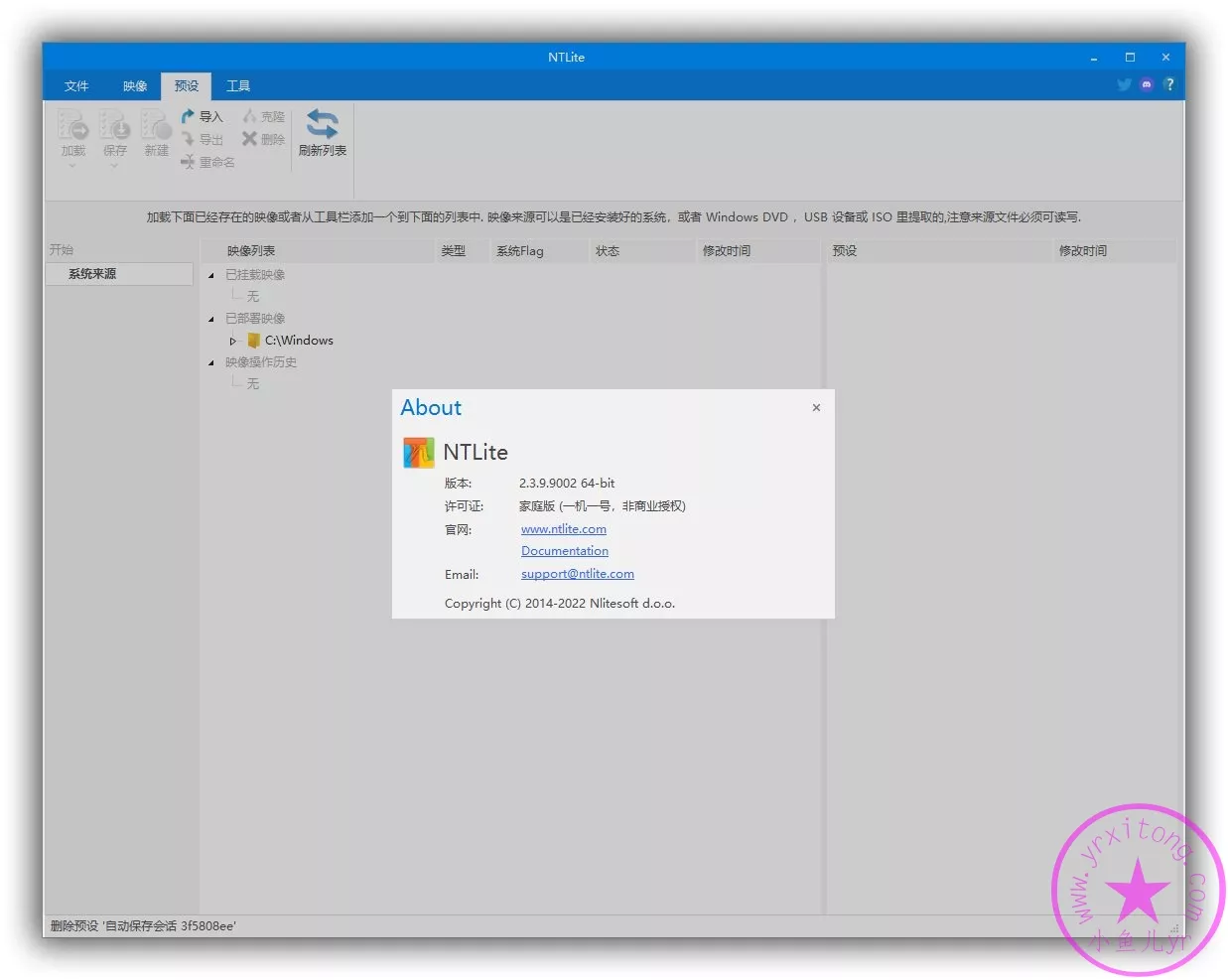1228x980 pixels.
Task: Collapse the 已部署映像 tree node
Action: 211,319
